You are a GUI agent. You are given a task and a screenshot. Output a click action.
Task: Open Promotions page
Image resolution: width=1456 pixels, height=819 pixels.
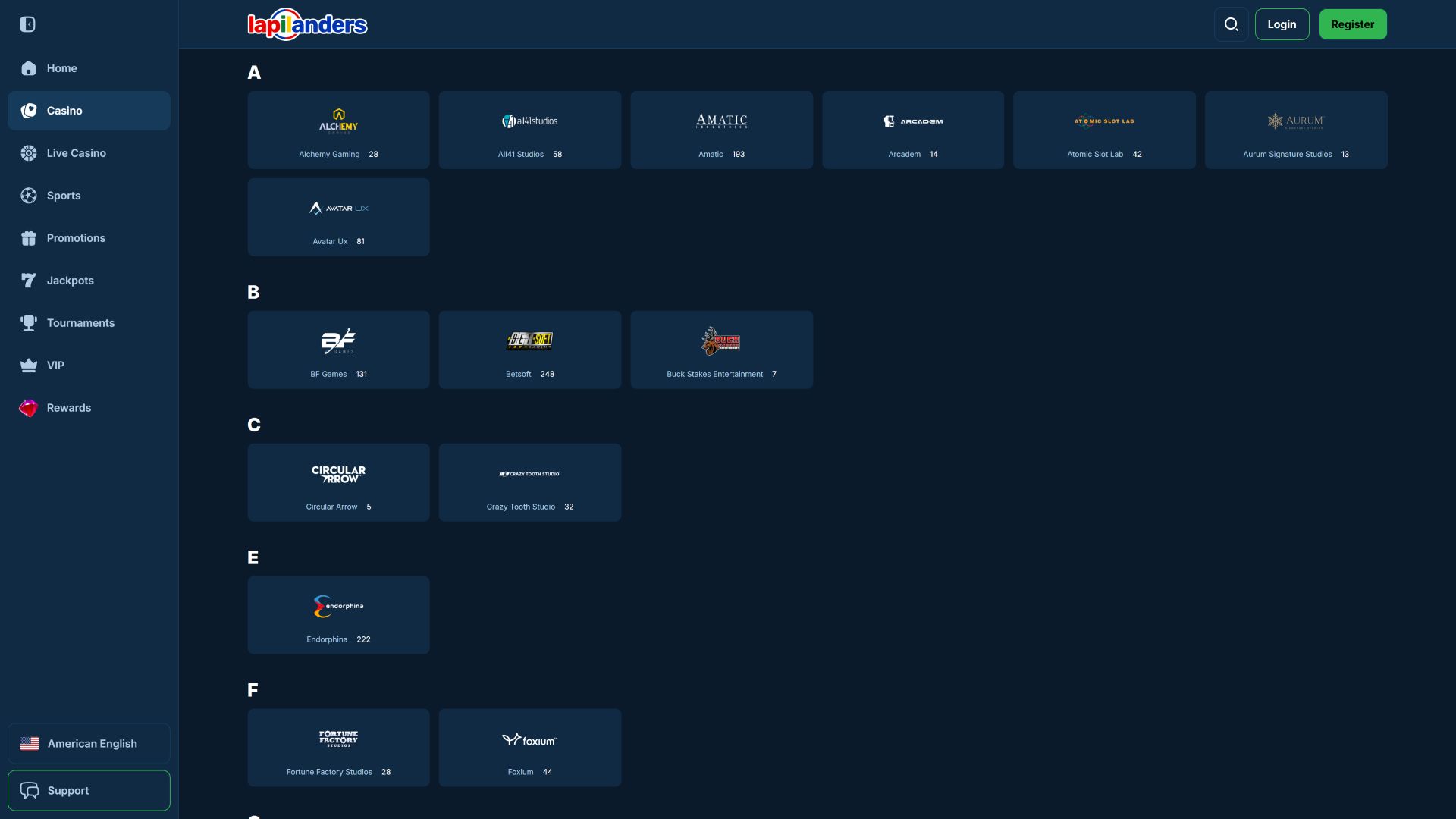coord(89,238)
